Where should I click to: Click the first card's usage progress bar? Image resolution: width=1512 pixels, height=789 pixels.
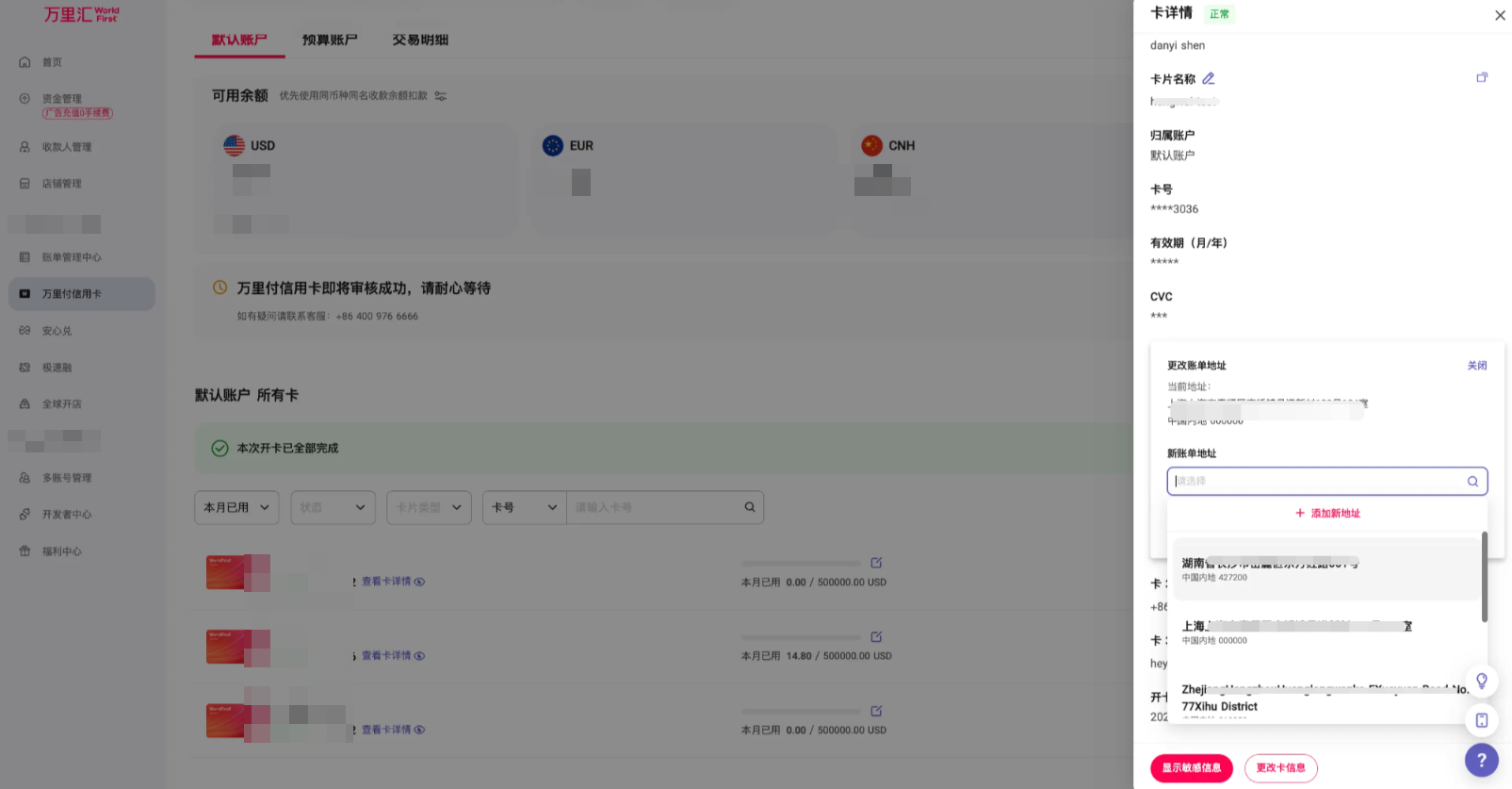pos(801,564)
